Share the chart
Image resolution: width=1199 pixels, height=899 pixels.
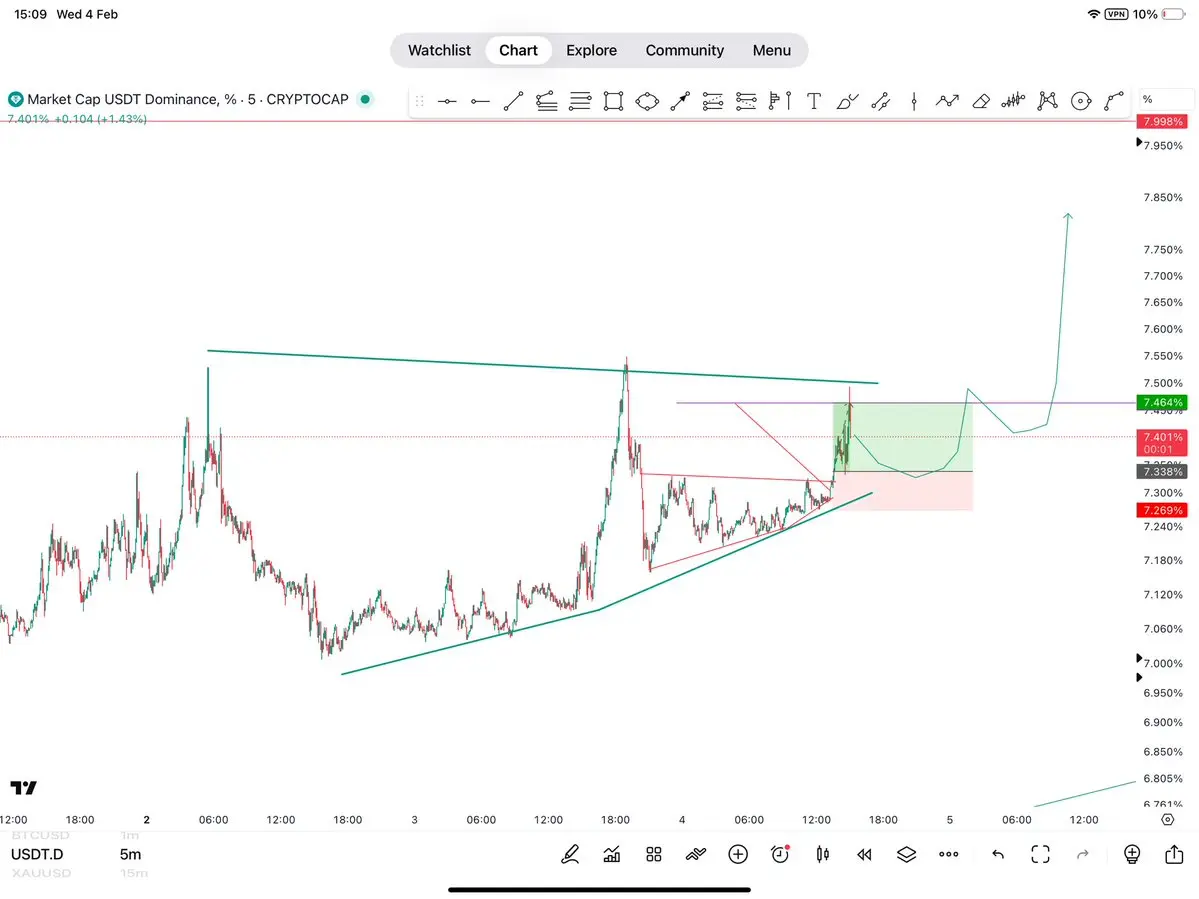pos(1174,853)
